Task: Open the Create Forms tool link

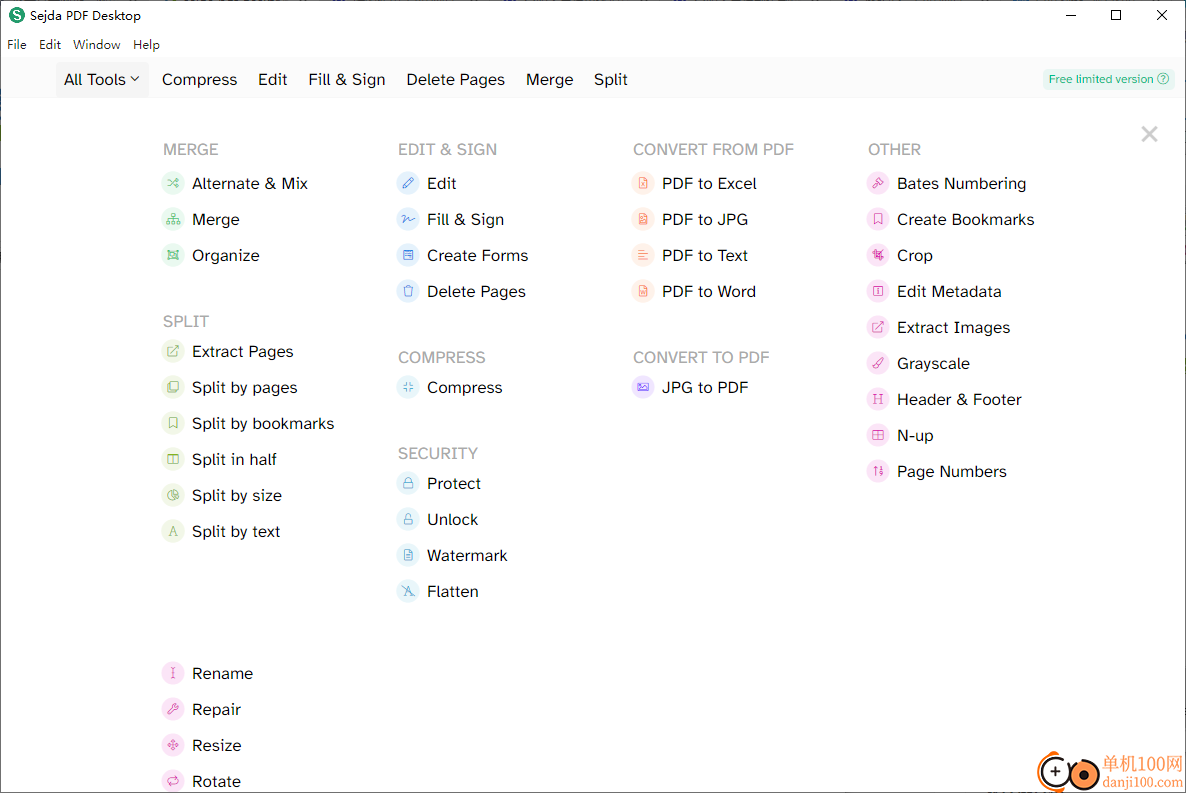Action: 477,255
